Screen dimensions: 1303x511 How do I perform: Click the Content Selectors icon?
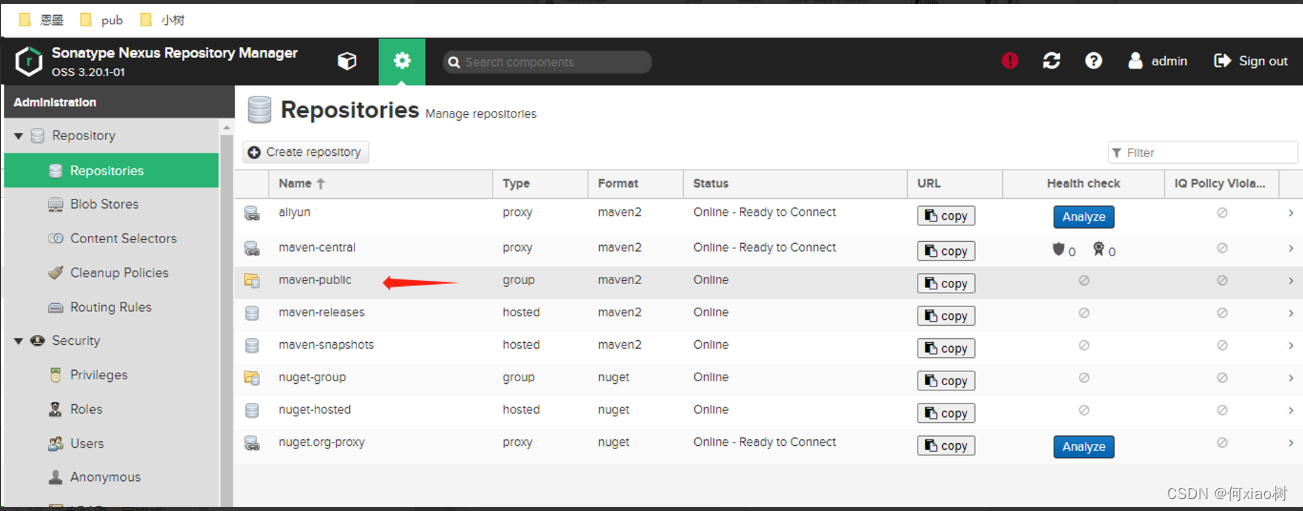click(56, 238)
